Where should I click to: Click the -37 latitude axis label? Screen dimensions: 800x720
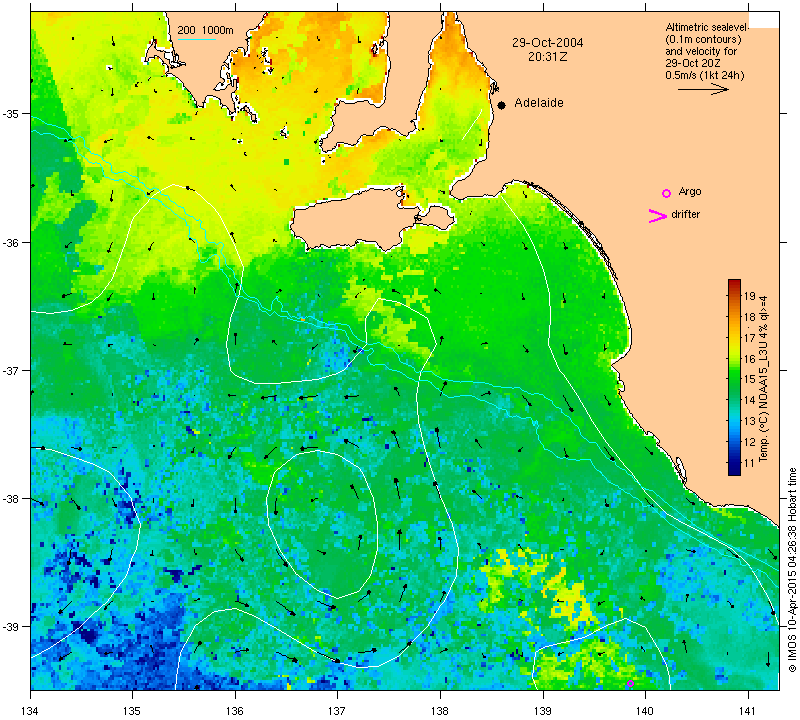[x=10, y=370]
